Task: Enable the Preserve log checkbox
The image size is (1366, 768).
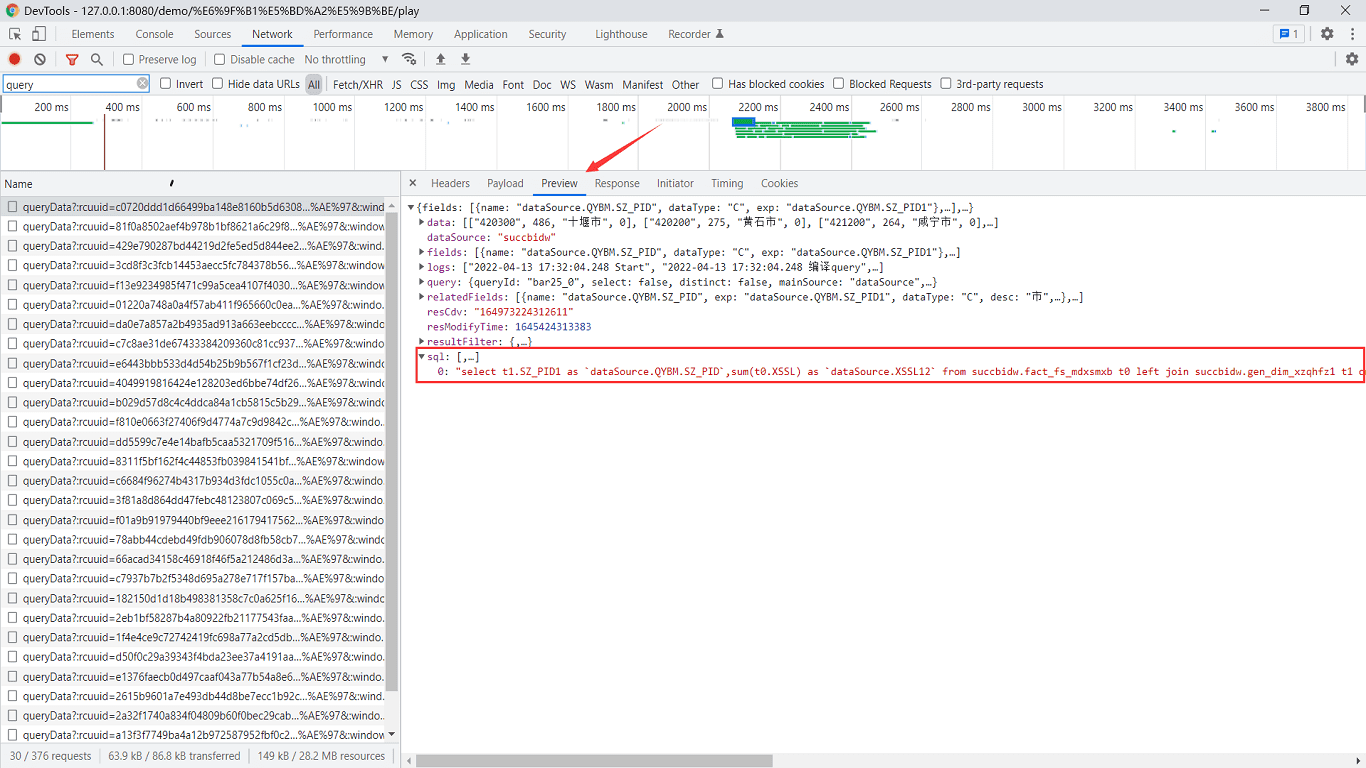Action: click(x=127, y=59)
